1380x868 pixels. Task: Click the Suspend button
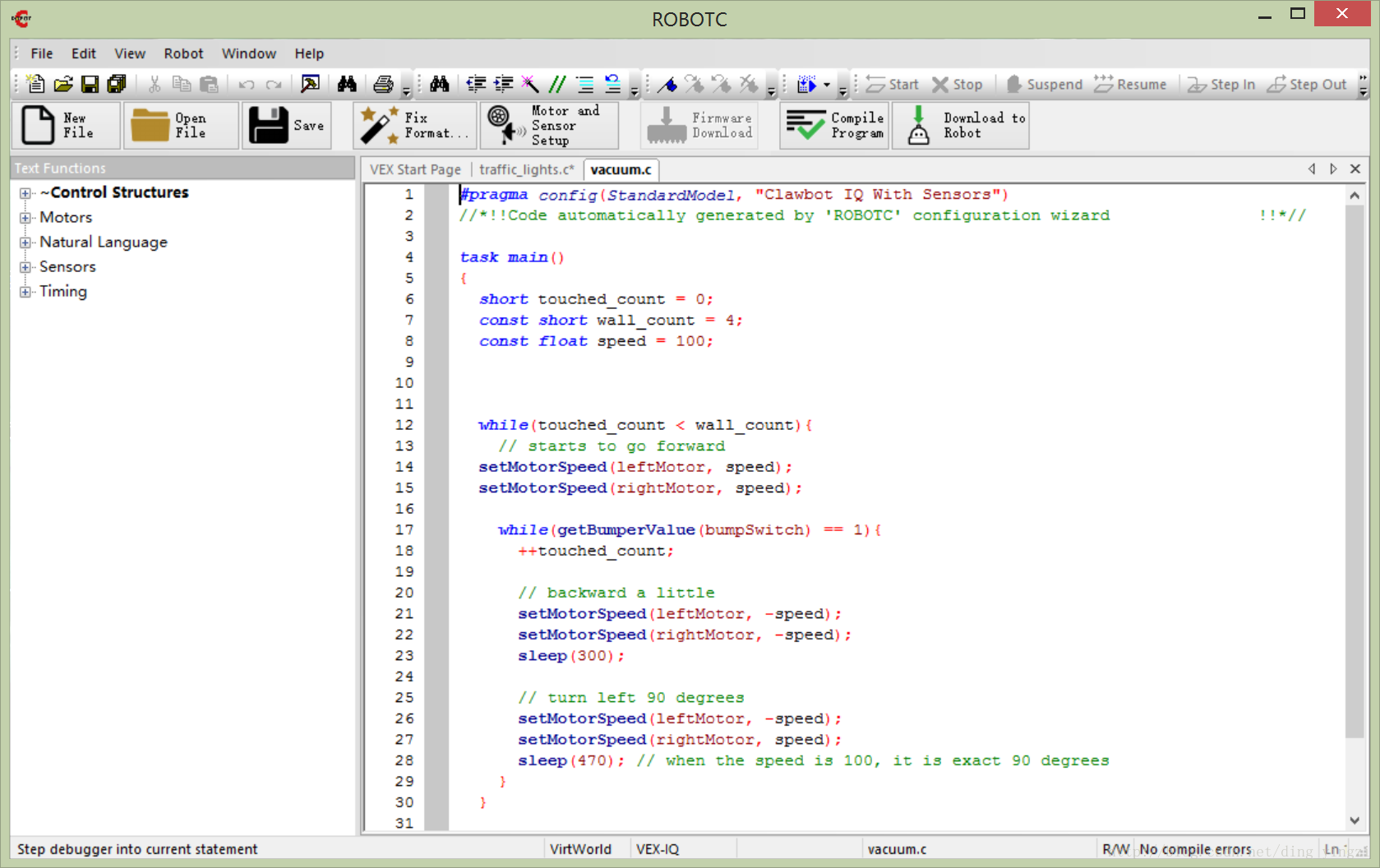1044,84
